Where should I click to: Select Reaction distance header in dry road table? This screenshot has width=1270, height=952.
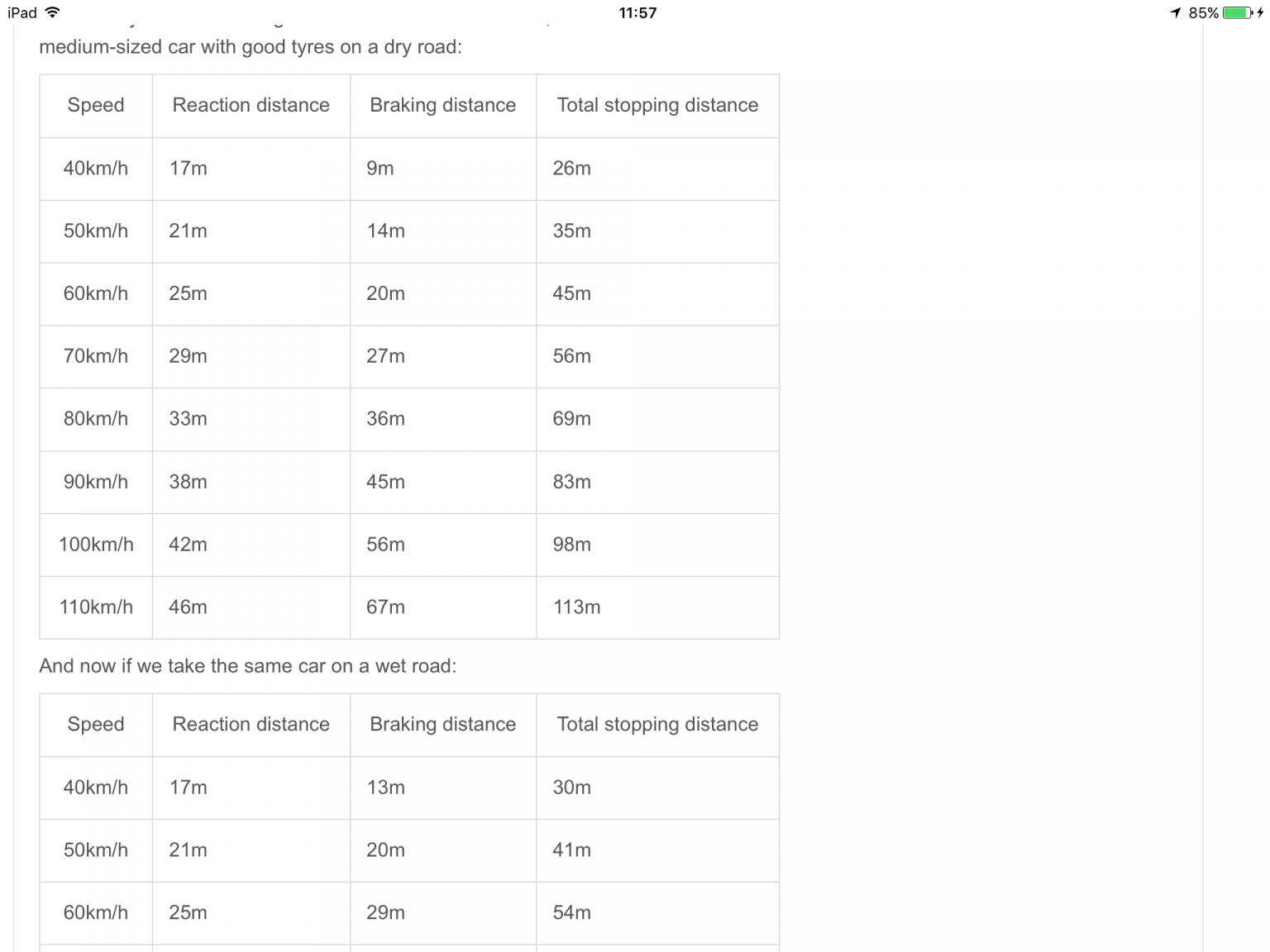point(251,105)
